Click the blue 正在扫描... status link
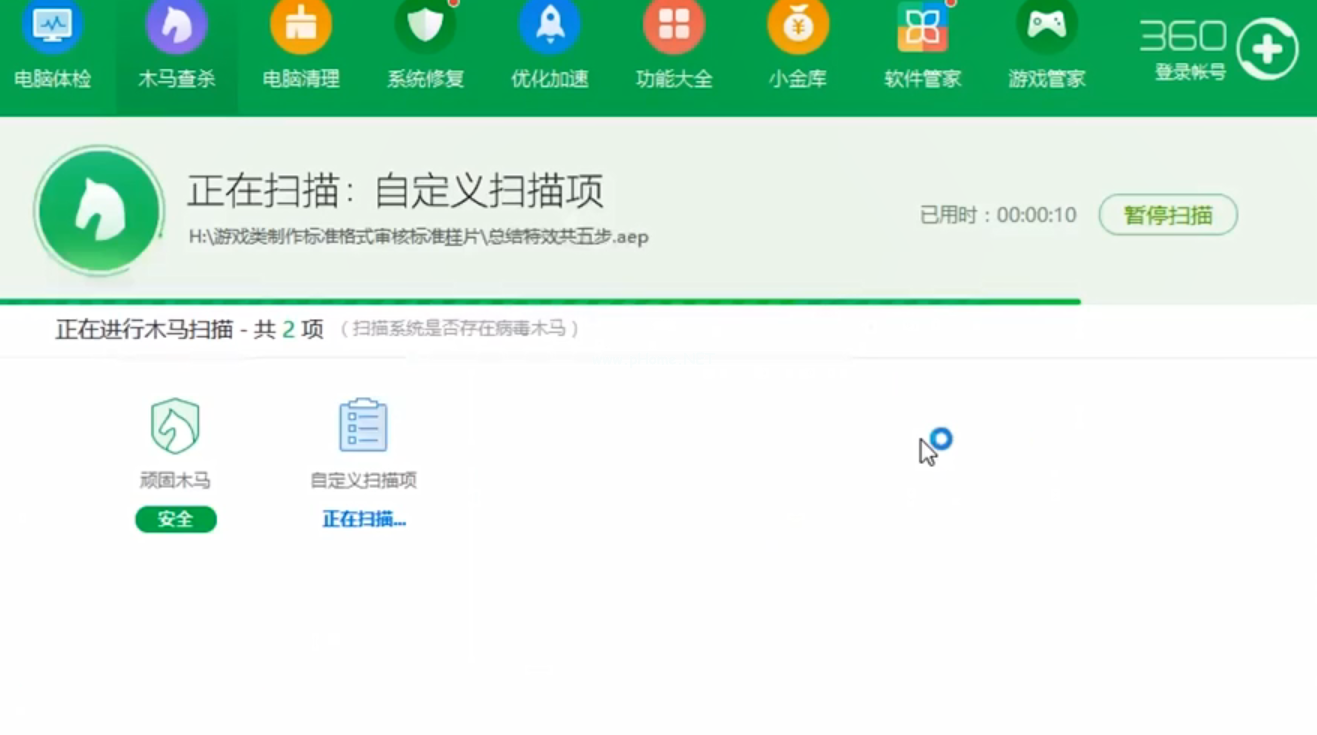 tap(364, 520)
